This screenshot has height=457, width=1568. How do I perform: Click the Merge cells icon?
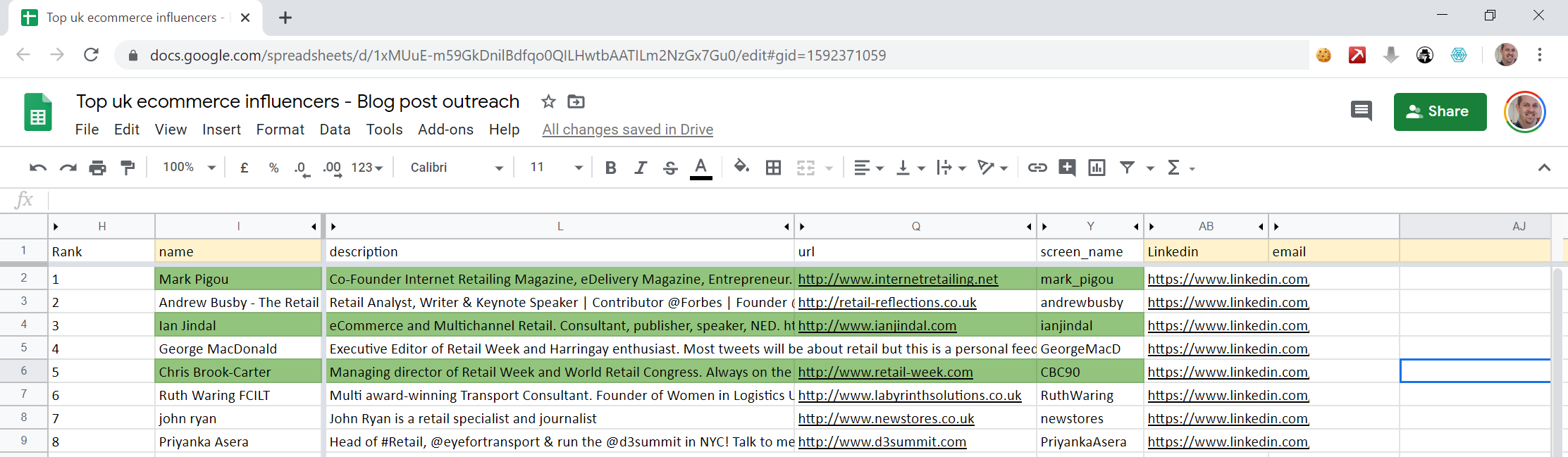tap(805, 168)
